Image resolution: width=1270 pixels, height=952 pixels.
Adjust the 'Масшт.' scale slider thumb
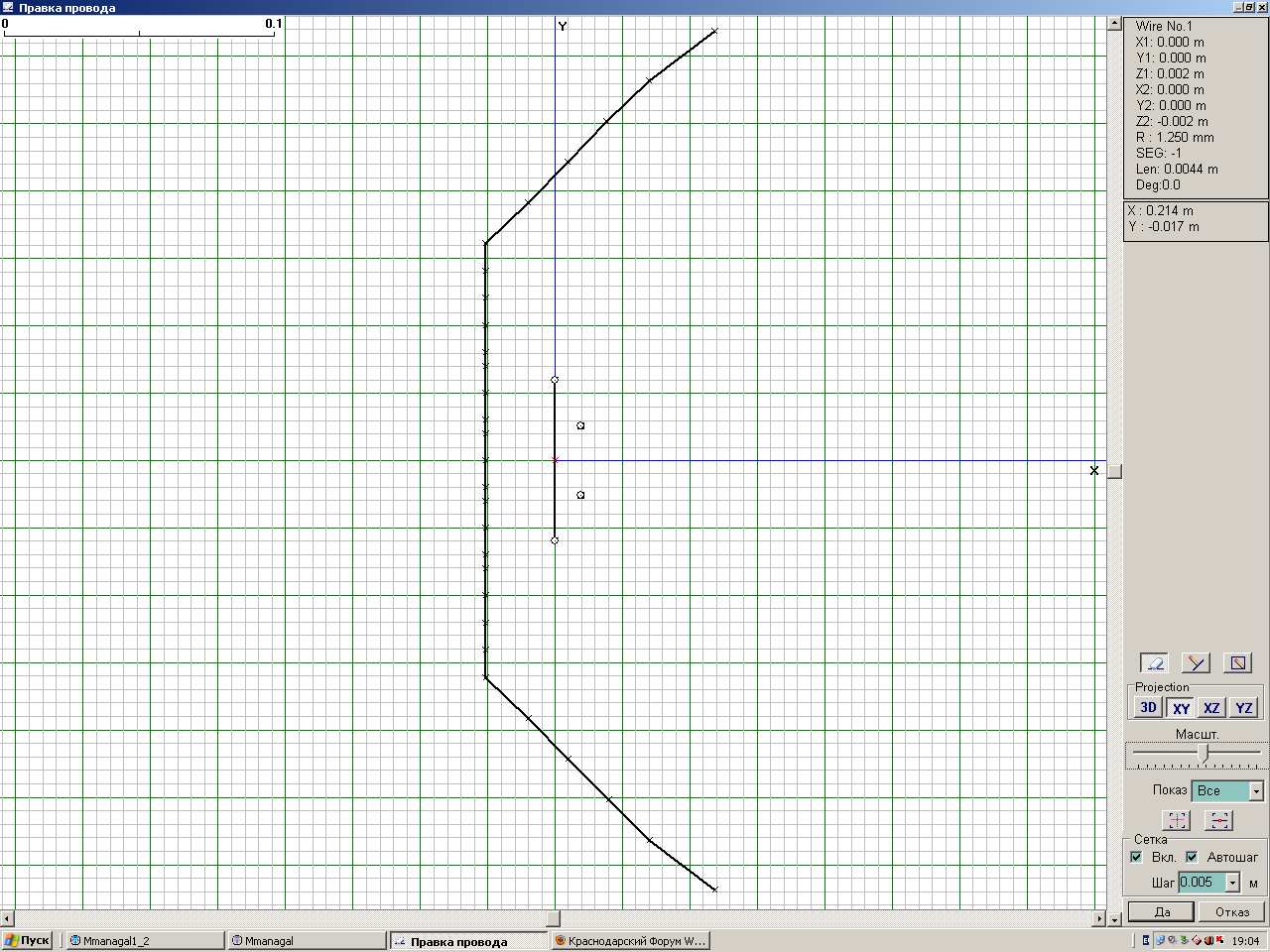pyautogui.click(x=1205, y=754)
